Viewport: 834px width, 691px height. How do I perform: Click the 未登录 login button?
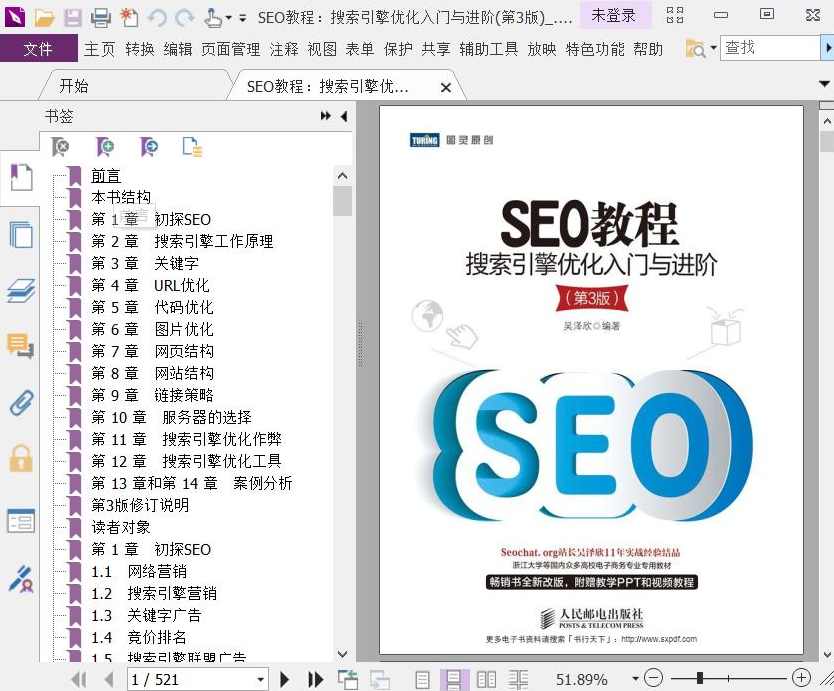[x=612, y=16]
